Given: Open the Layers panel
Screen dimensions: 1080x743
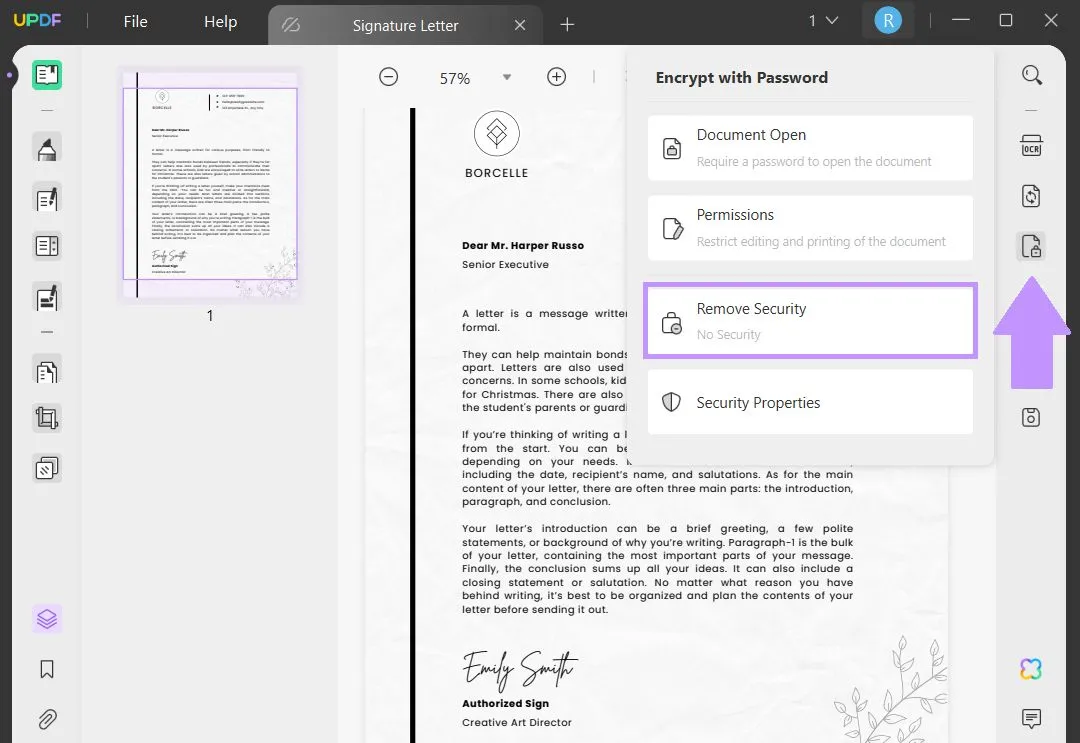Looking at the screenshot, I should pos(46,618).
